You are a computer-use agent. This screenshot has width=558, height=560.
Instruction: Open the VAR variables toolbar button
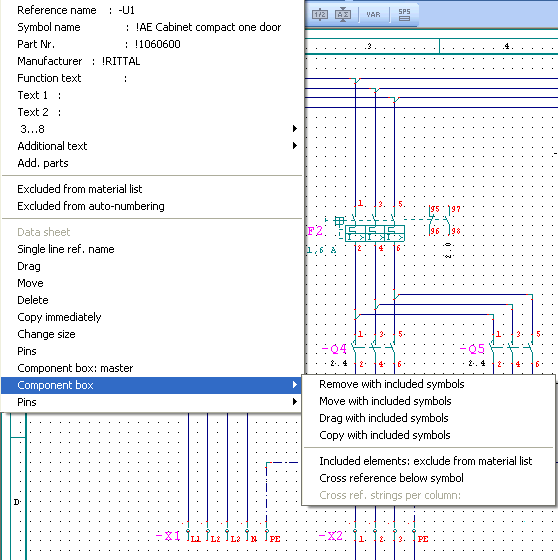pyautogui.click(x=373, y=15)
